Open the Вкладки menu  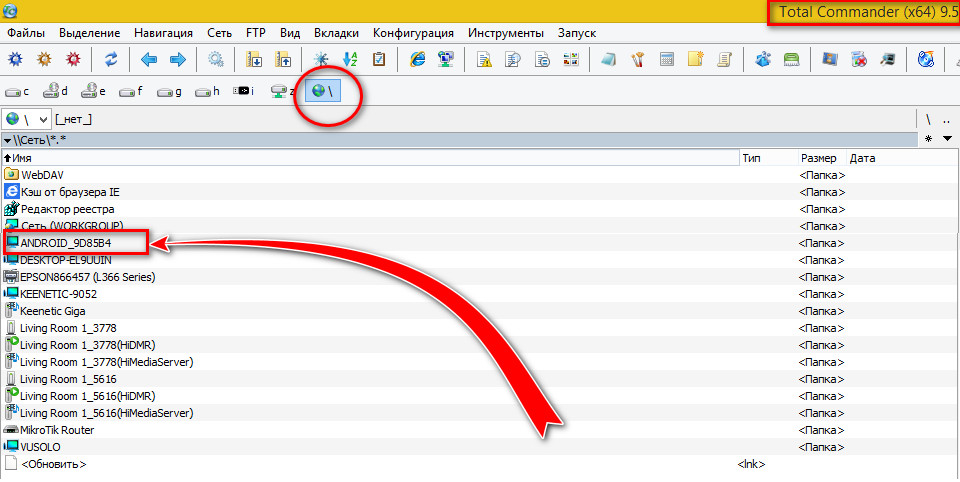click(x=336, y=33)
